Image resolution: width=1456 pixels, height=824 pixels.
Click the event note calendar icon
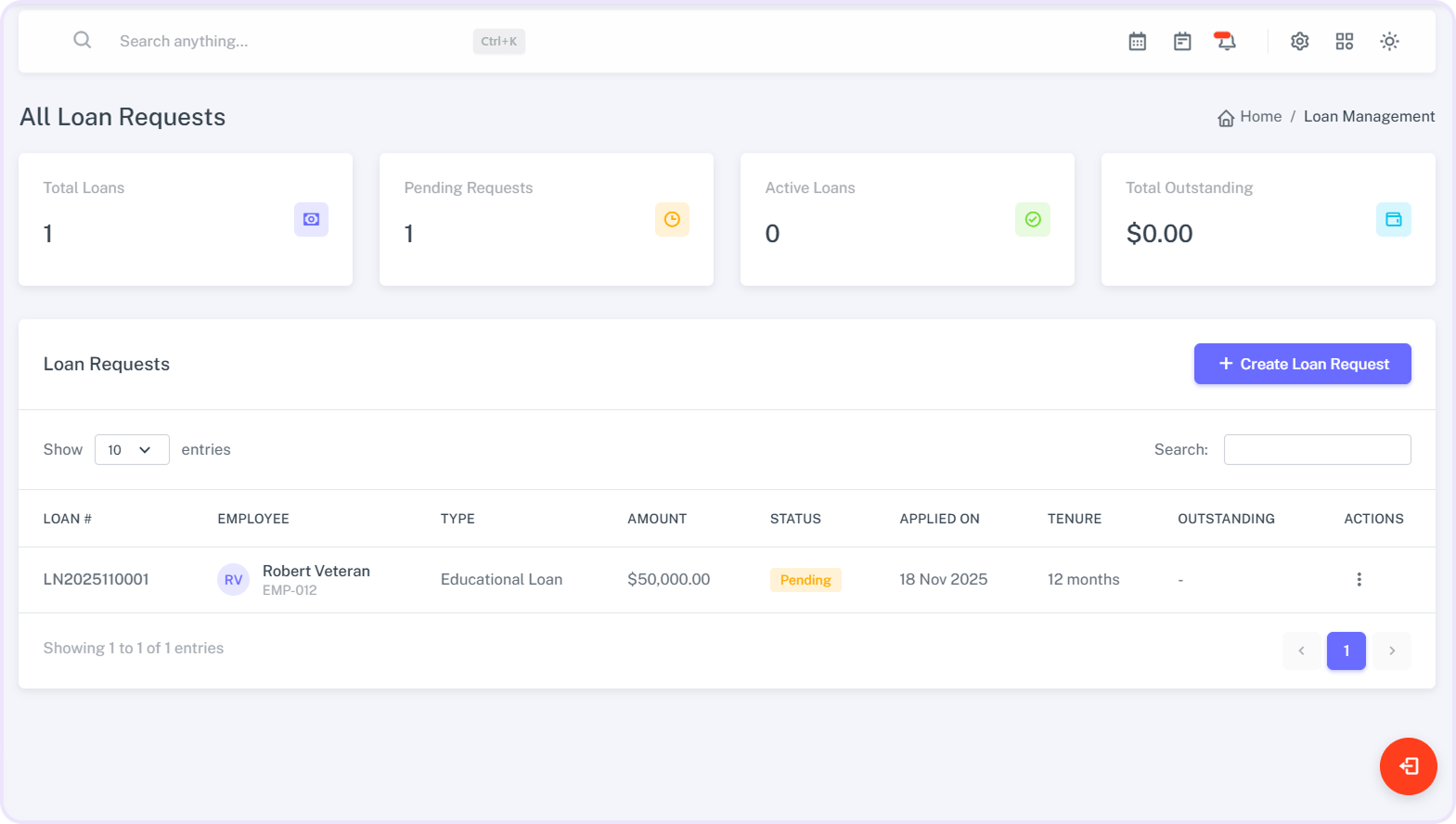[x=1181, y=41]
